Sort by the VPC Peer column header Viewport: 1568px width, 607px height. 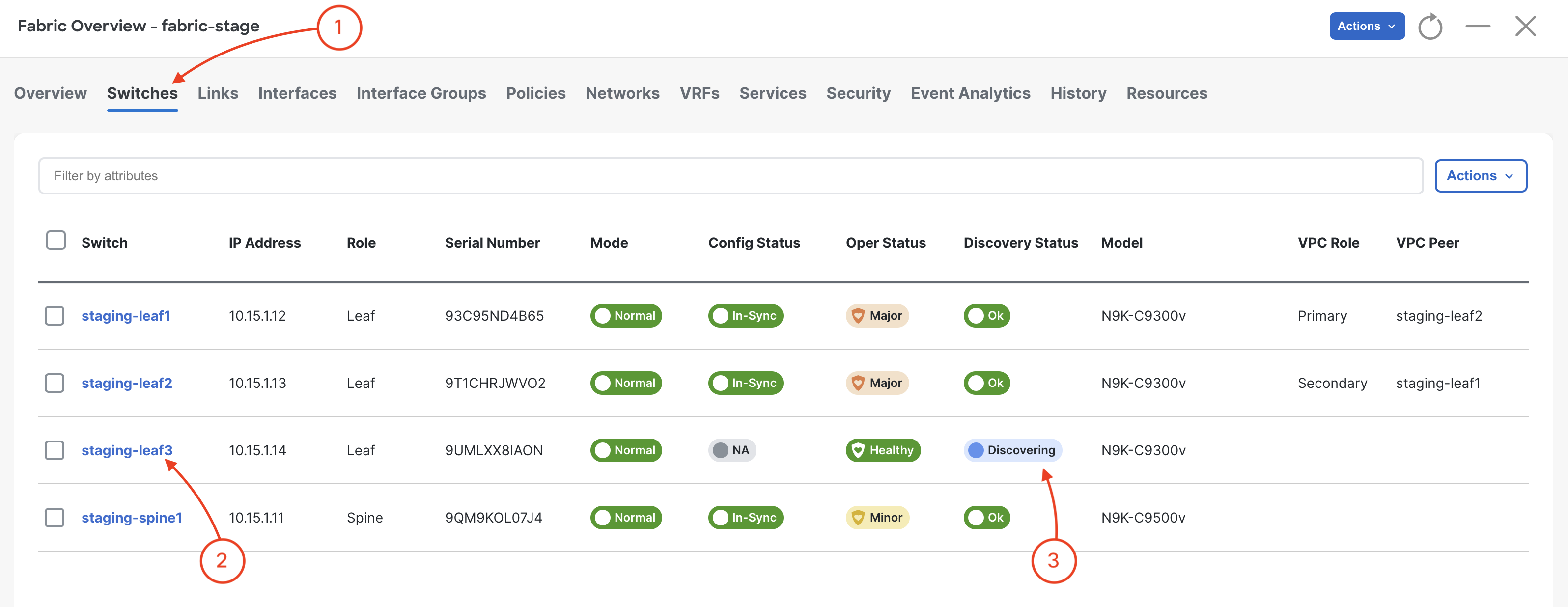coord(1428,243)
